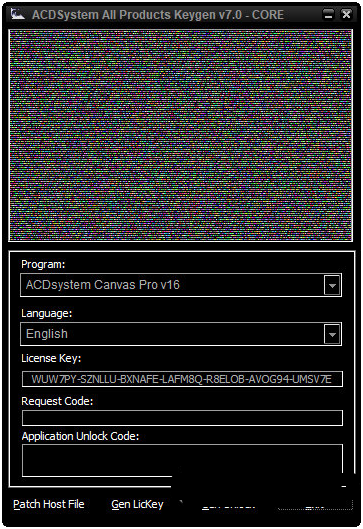Click the Application Unlock Code text area
The height and width of the screenshot is (529, 363).
[x=182, y=460]
